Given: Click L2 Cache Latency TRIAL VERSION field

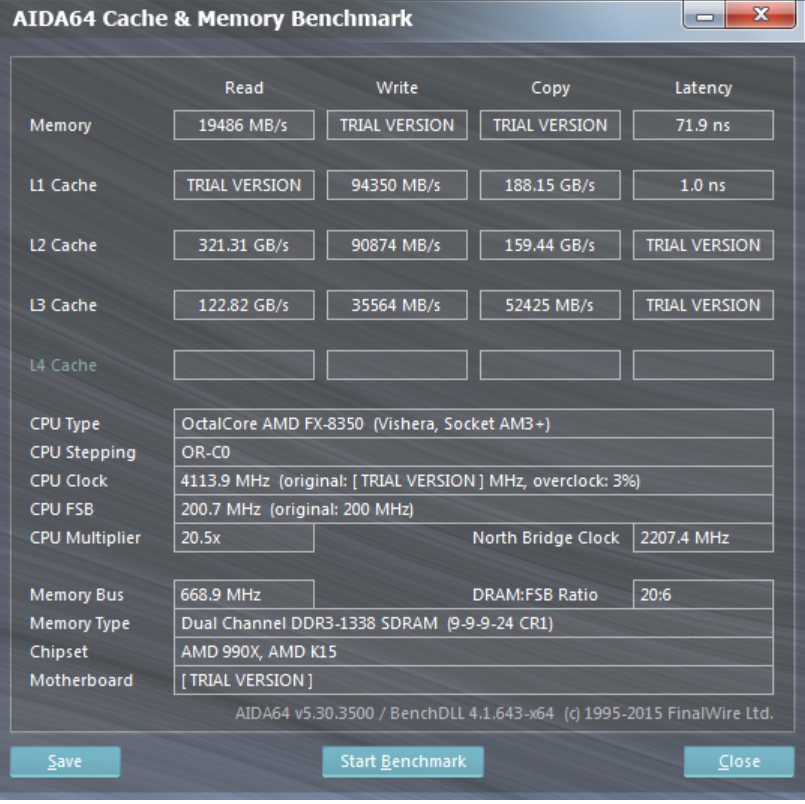Looking at the screenshot, I should 703,245.
